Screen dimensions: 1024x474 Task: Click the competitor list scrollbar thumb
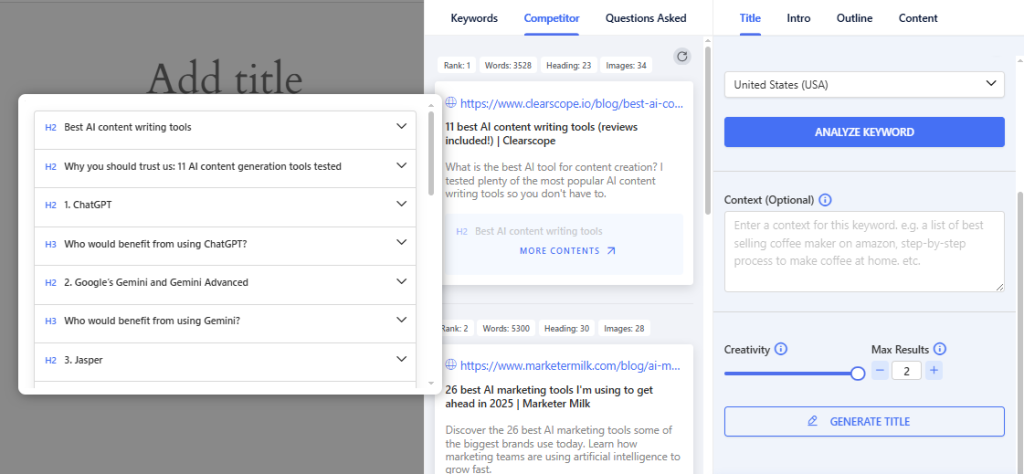point(707,130)
